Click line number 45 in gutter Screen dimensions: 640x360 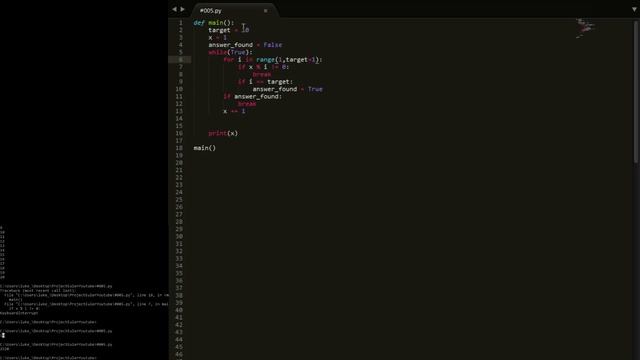(x=179, y=347)
